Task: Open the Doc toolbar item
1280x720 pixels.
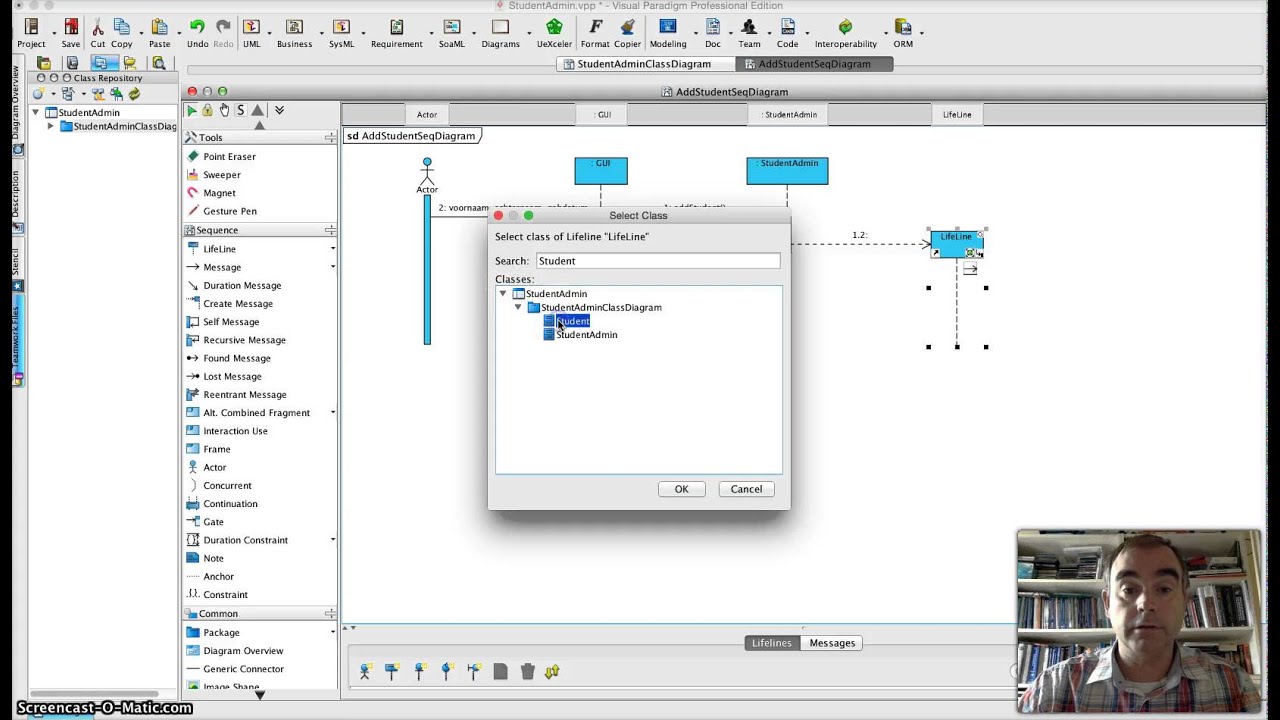Action: coord(712,33)
